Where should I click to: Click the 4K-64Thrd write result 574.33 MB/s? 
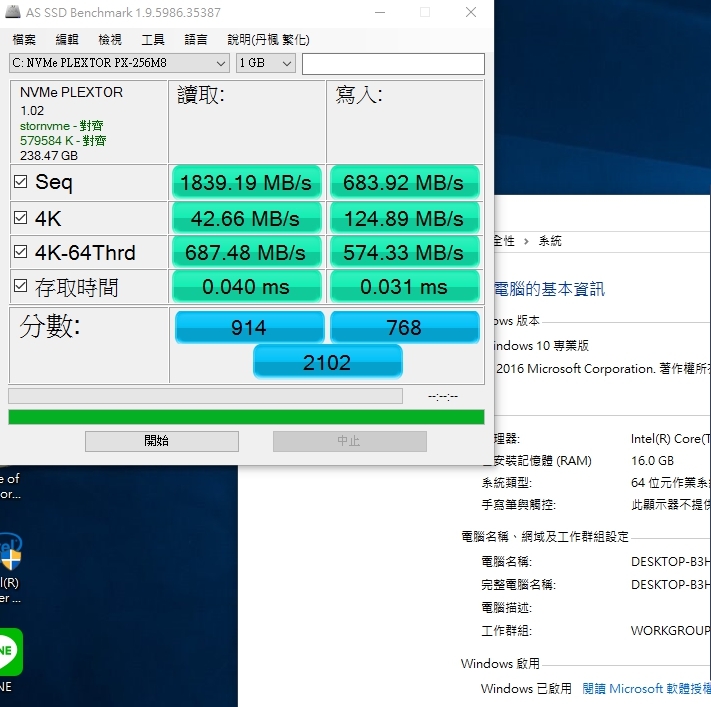point(404,252)
